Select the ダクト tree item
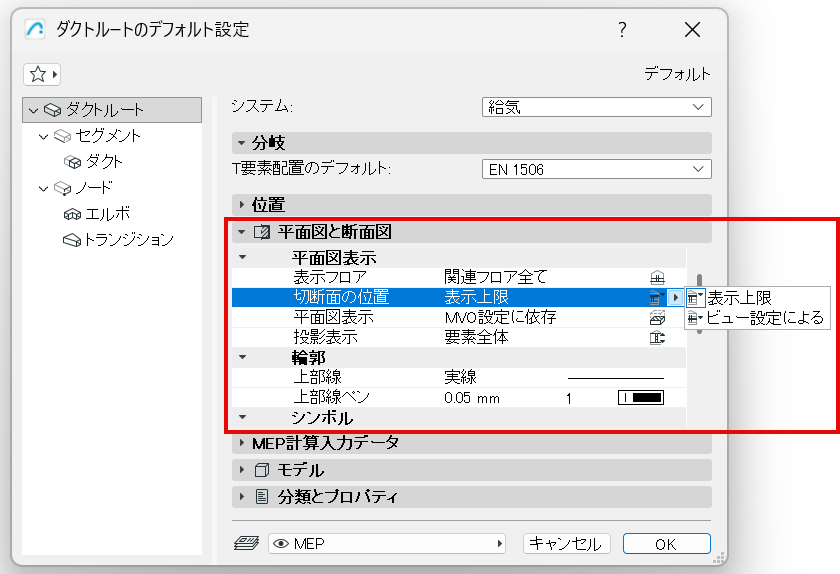Image resolution: width=840 pixels, height=574 pixels. coord(104,161)
